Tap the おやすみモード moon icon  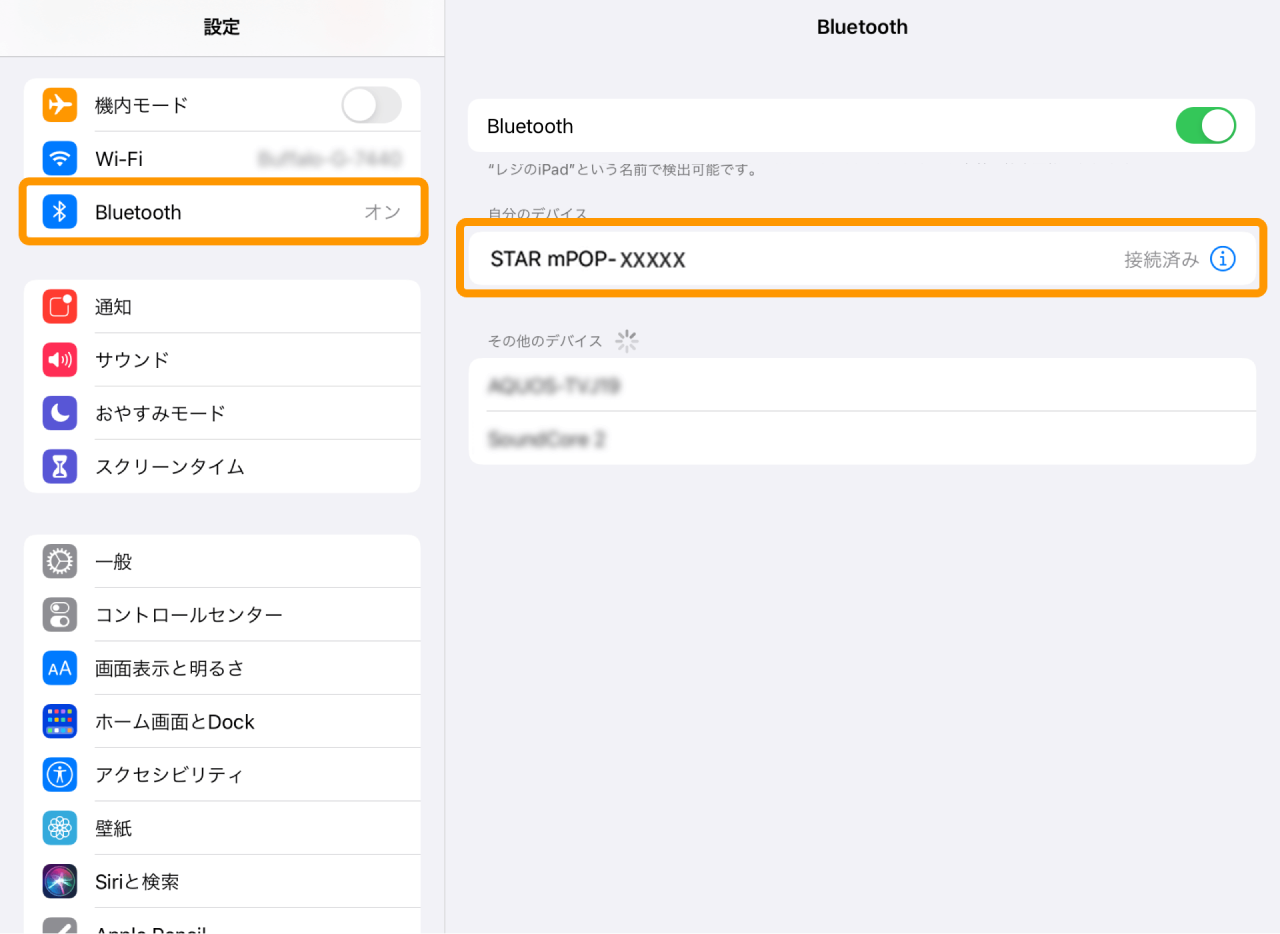pos(60,413)
